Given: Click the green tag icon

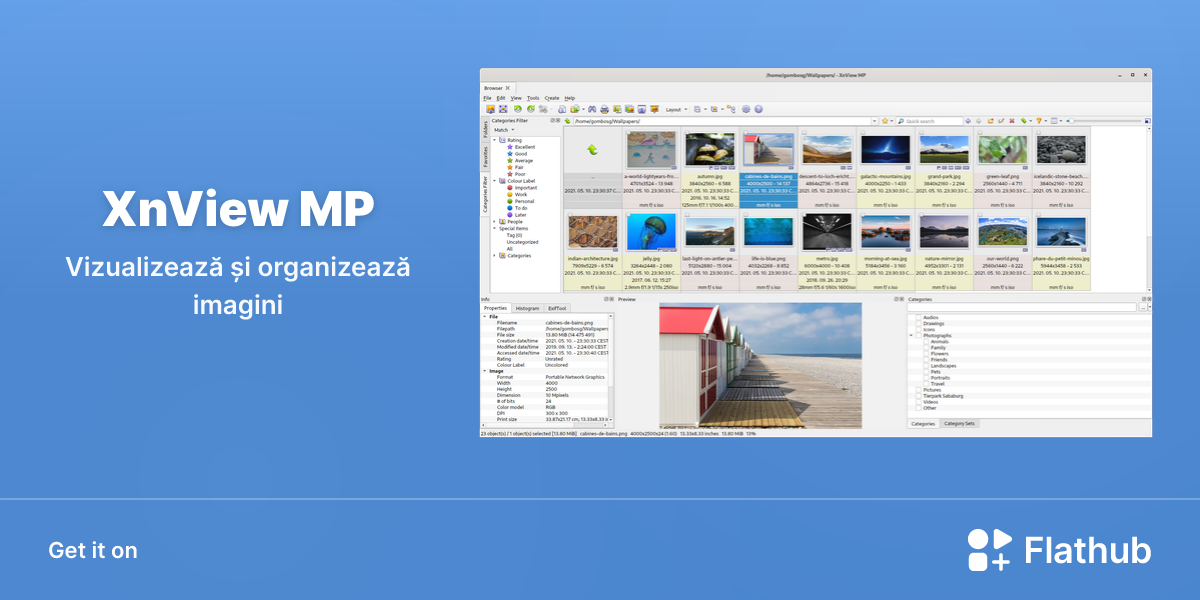Looking at the screenshot, I should pos(1023,121).
